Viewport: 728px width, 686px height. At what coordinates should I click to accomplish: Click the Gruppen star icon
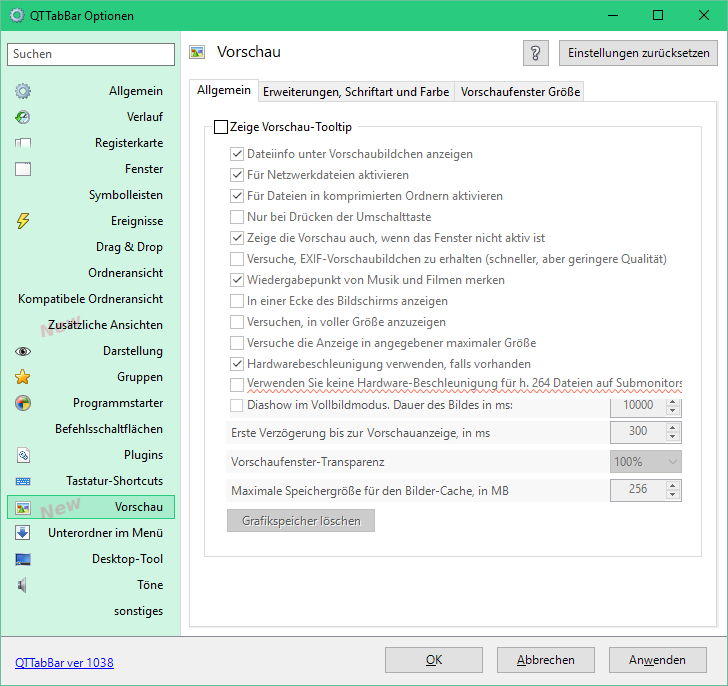(x=23, y=377)
